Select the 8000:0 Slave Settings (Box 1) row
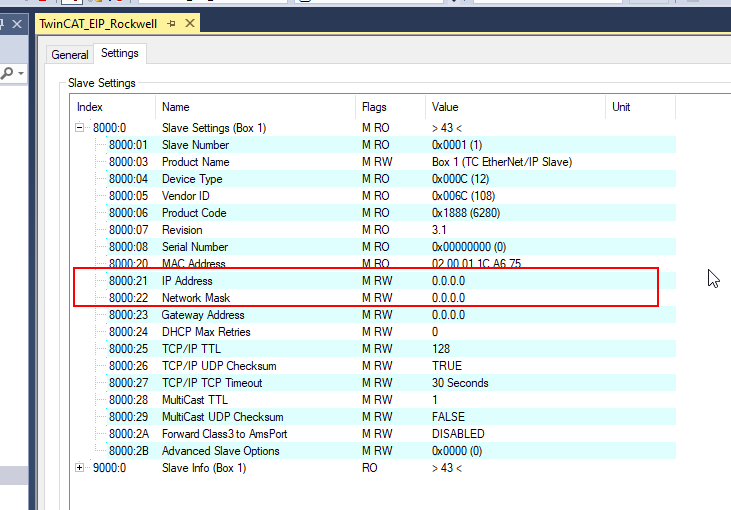The image size is (731, 510). 373,128
